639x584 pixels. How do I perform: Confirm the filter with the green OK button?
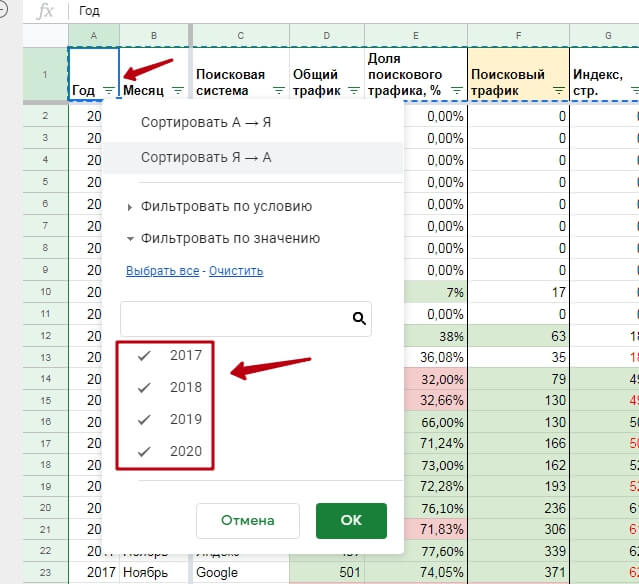click(x=351, y=520)
